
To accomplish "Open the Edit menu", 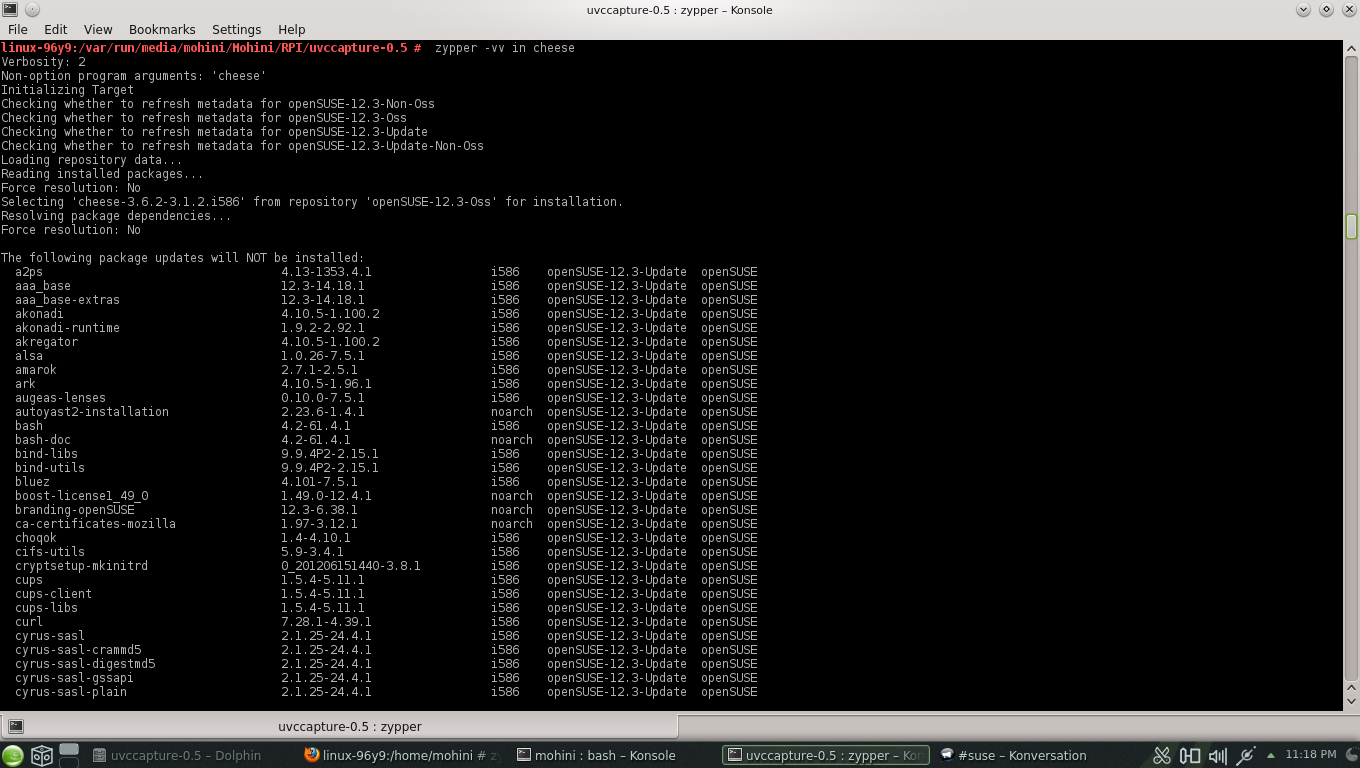I will [56, 29].
